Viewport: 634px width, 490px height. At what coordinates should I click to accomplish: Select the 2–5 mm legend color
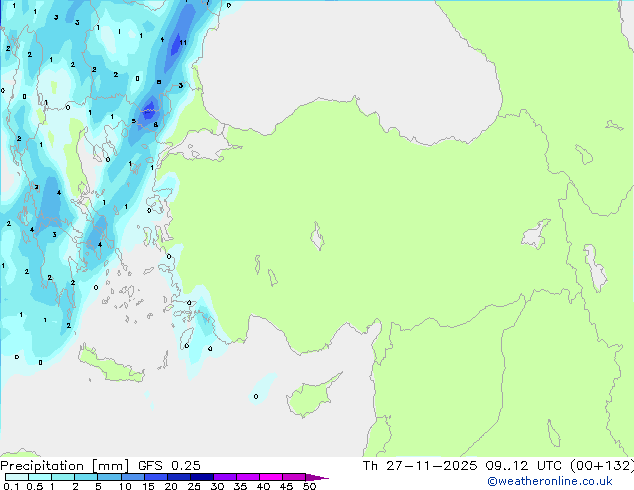pos(86,477)
